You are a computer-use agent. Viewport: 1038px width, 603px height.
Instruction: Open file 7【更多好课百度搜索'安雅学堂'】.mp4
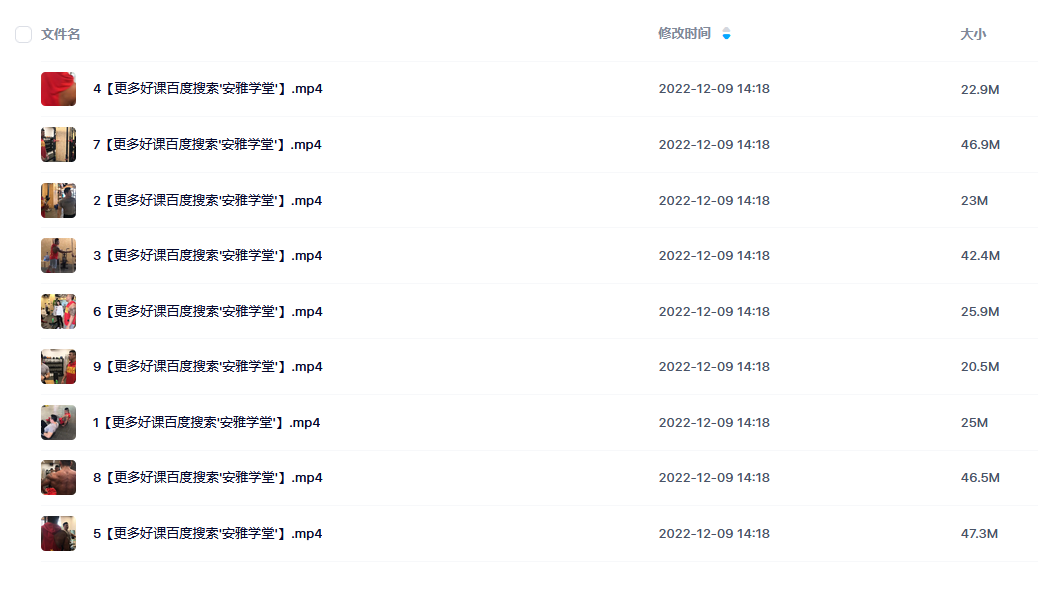207,145
